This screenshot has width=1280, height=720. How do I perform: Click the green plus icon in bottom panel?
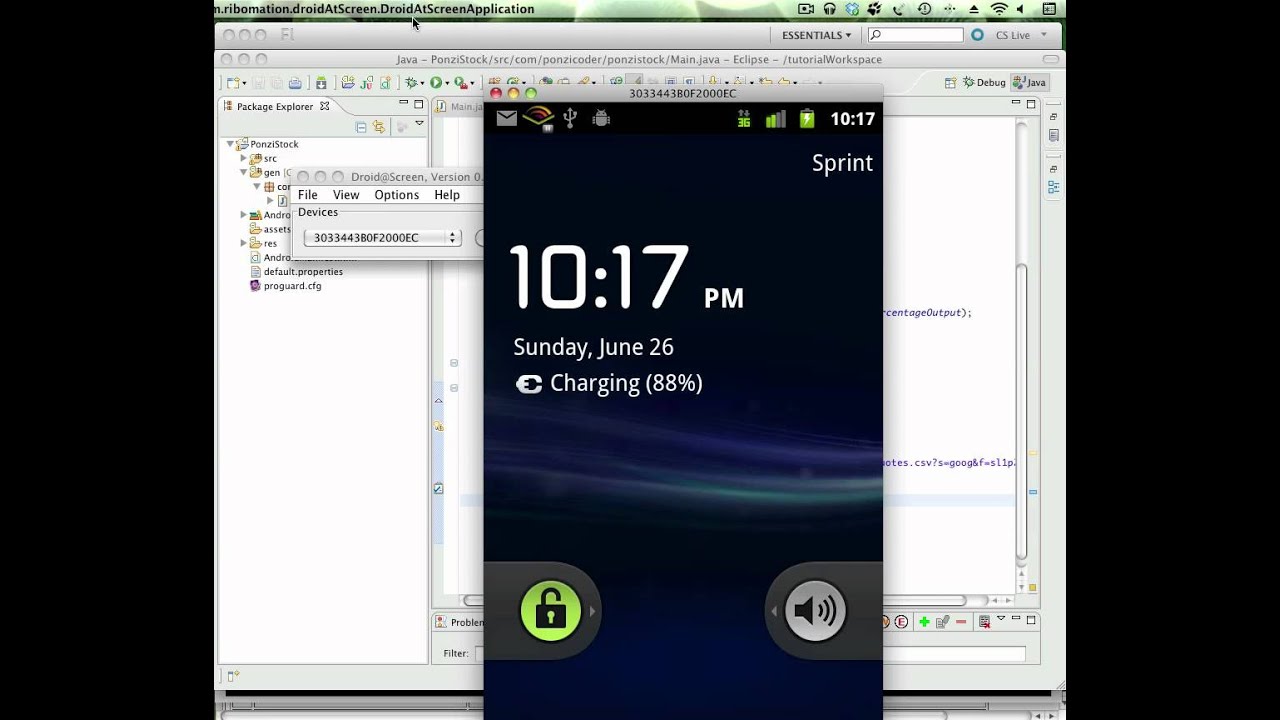[924, 622]
